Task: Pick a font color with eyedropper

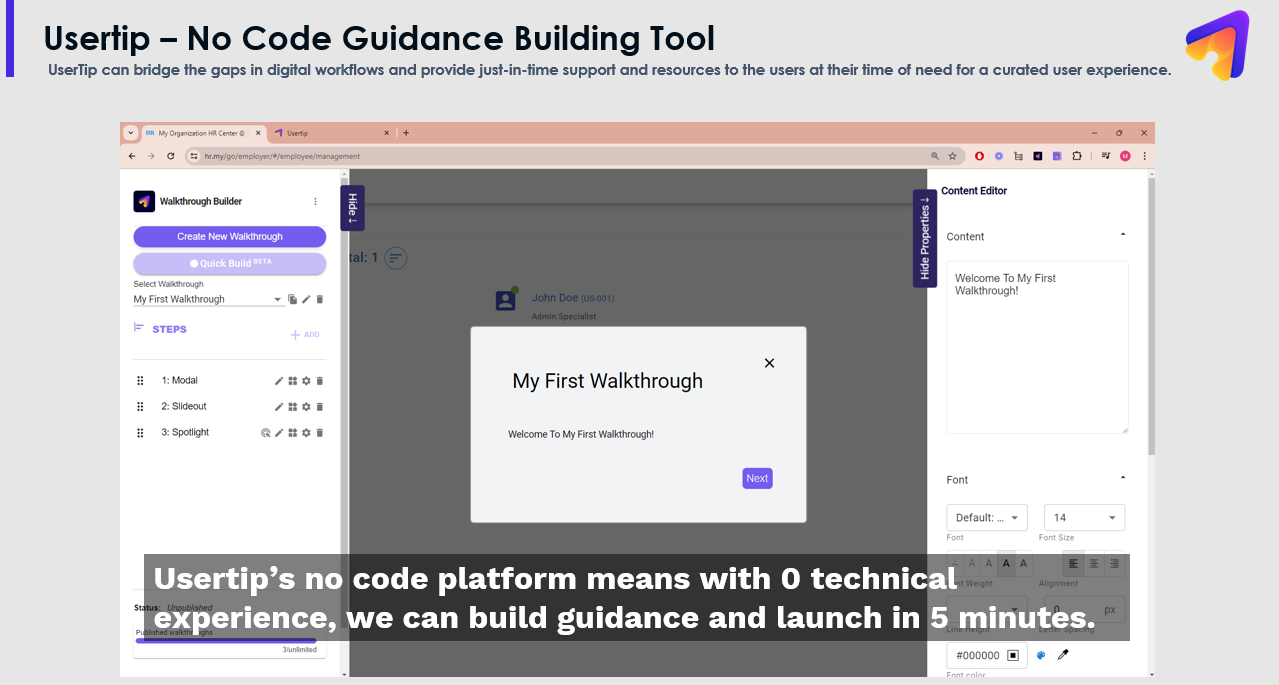Action: (1063, 656)
